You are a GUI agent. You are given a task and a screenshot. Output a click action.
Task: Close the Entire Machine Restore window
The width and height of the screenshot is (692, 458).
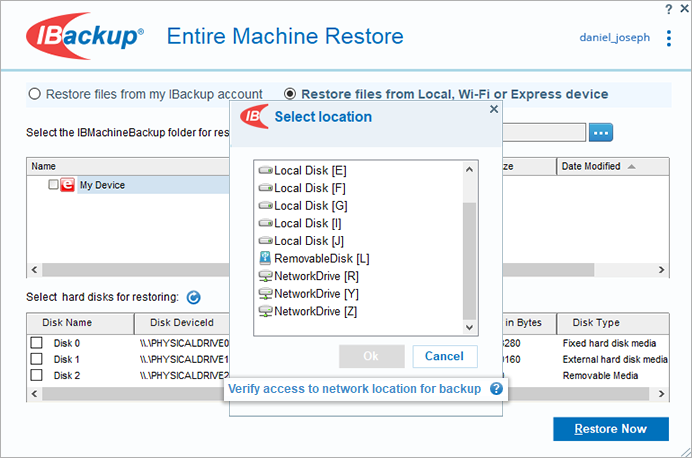(x=684, y=8)
